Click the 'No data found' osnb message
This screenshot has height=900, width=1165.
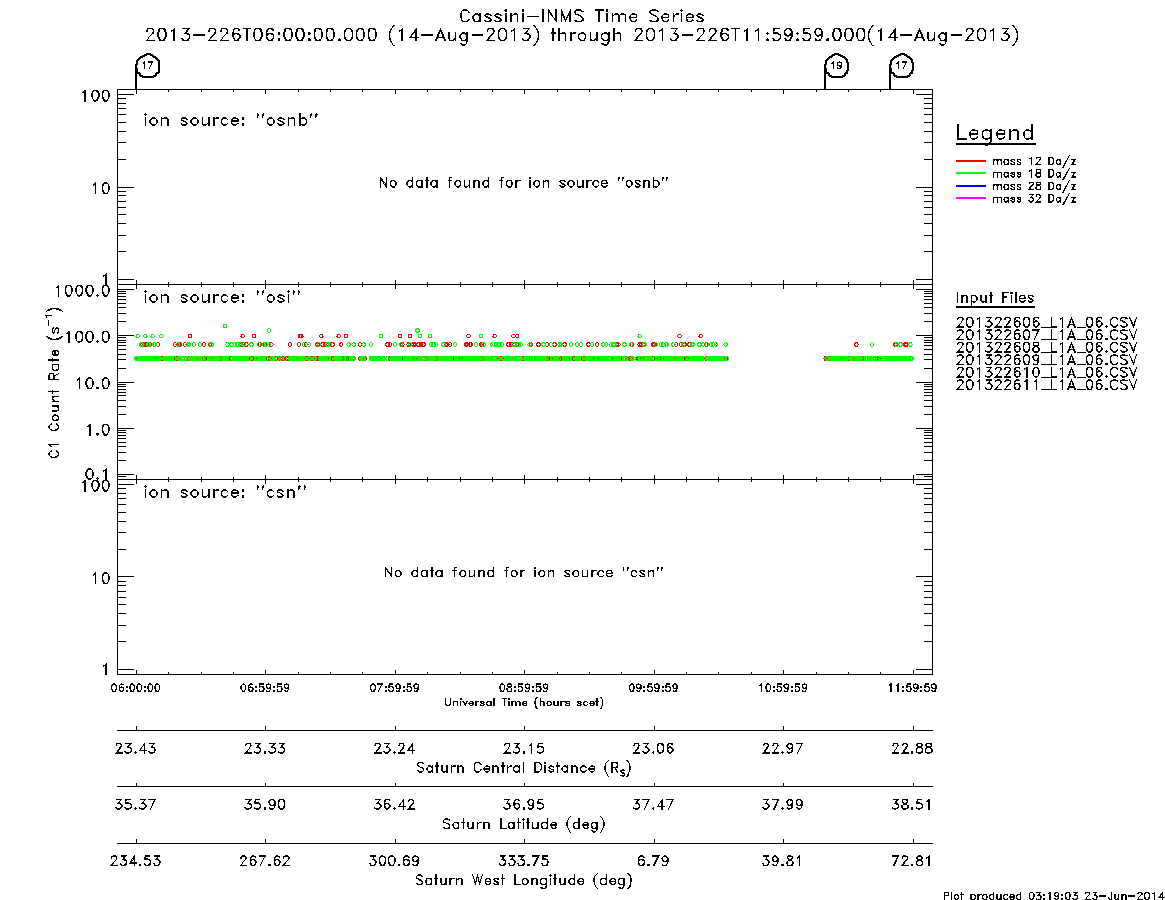pyautogui.click(x=524, y=183)
